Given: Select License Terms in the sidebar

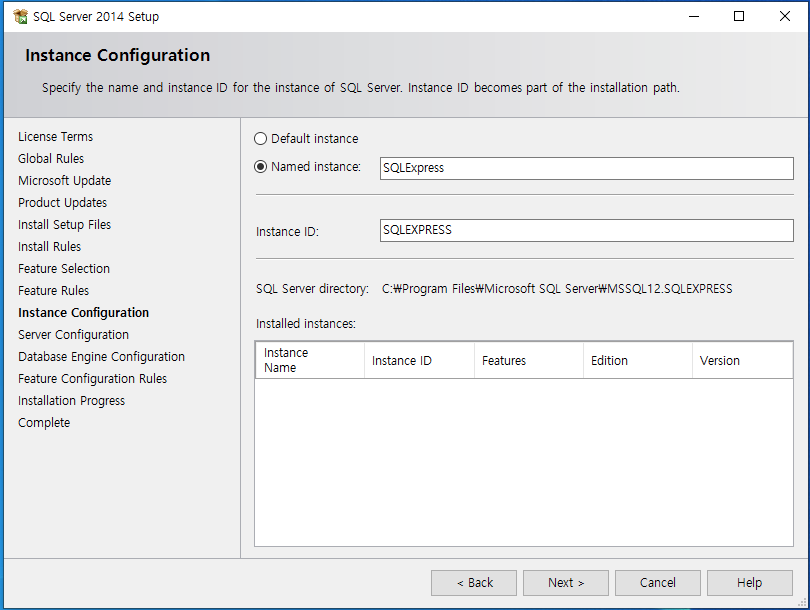Looking at the screenshot, I should point(55,136).
